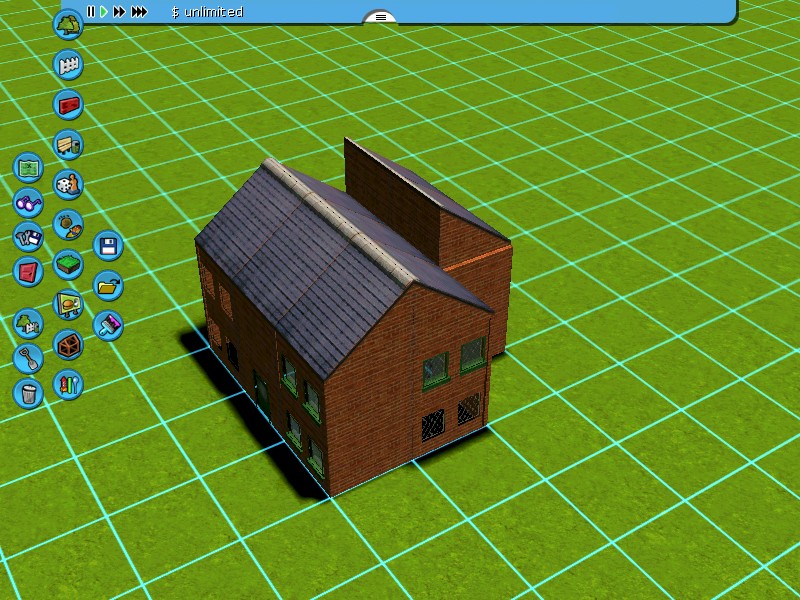Set game to normal play speed
The image size is (800, 600).
(103, 12)
